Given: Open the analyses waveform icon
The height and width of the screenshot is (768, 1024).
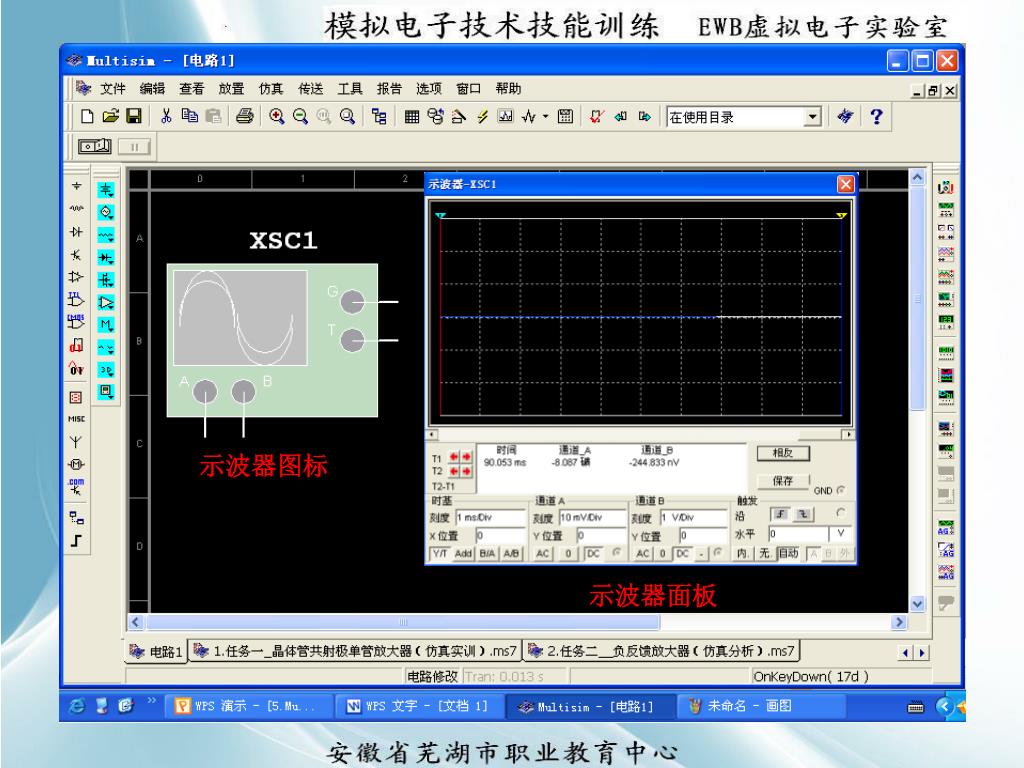Looking at the screenshot, I should [x=528, y=116].
